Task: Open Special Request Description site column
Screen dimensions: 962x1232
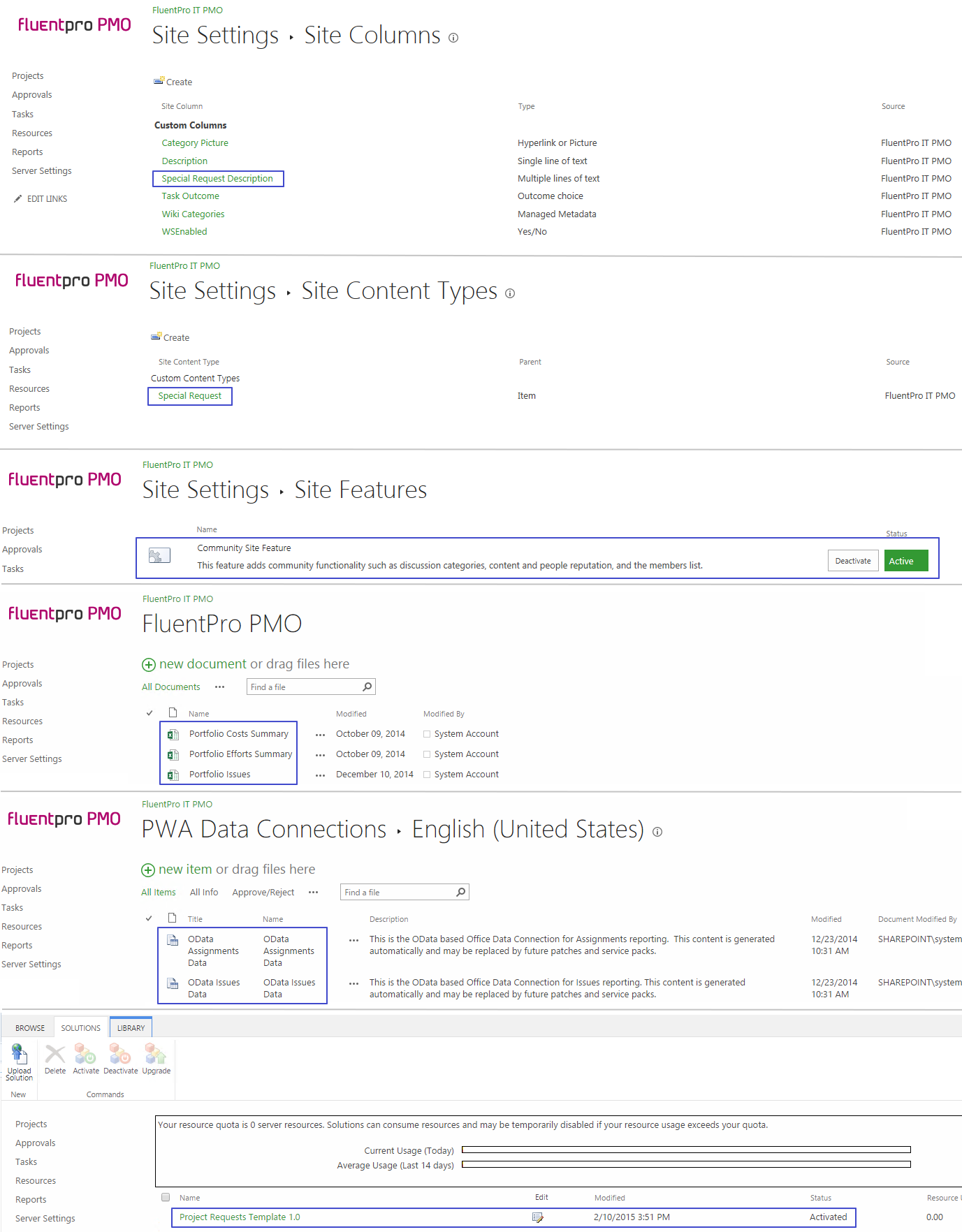Action: click(217, 179)
